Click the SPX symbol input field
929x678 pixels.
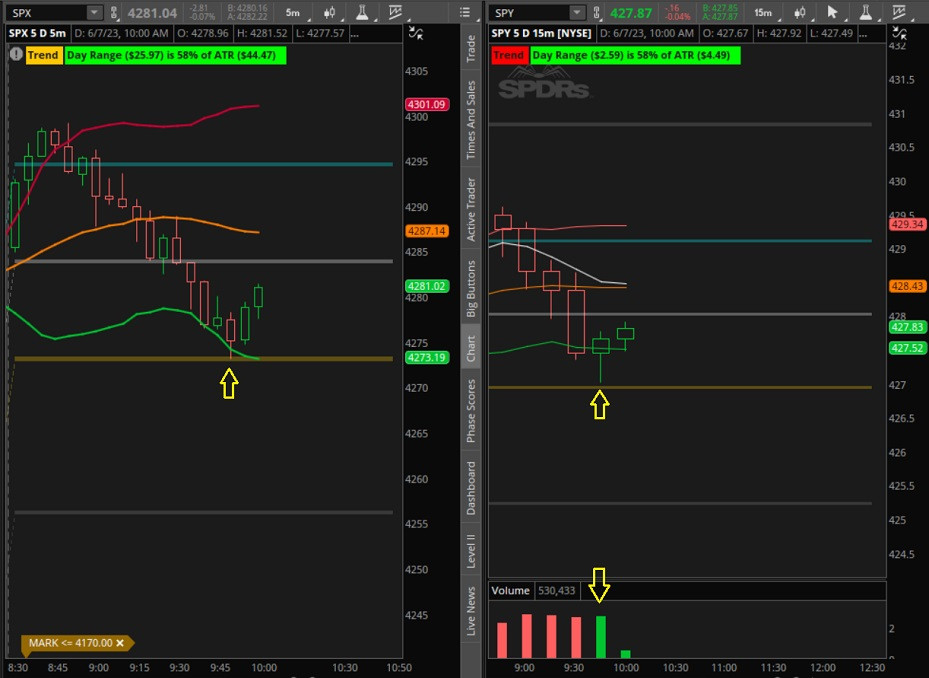pos(47,12)
